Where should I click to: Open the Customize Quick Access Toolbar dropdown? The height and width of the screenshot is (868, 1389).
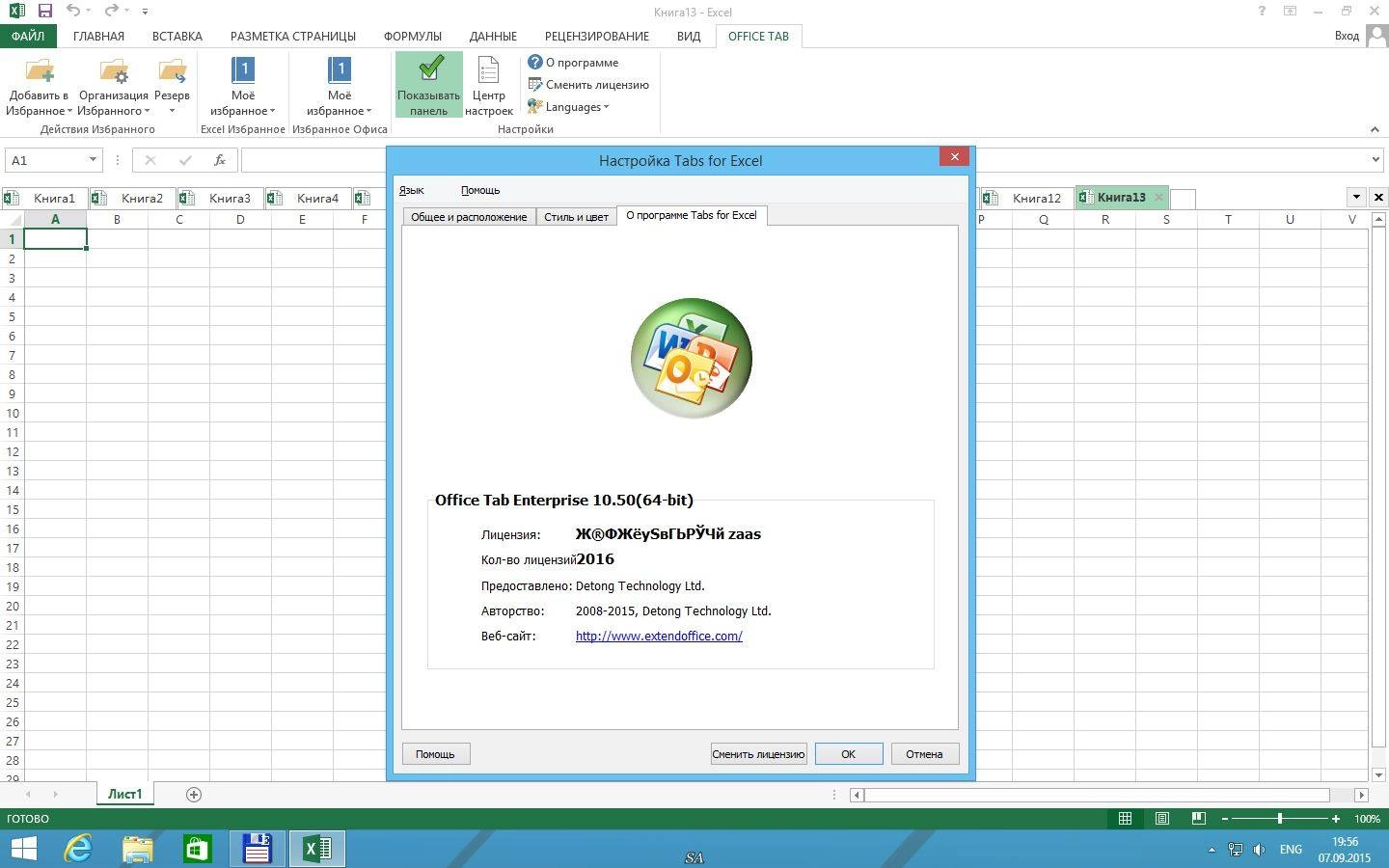(145, 12)
